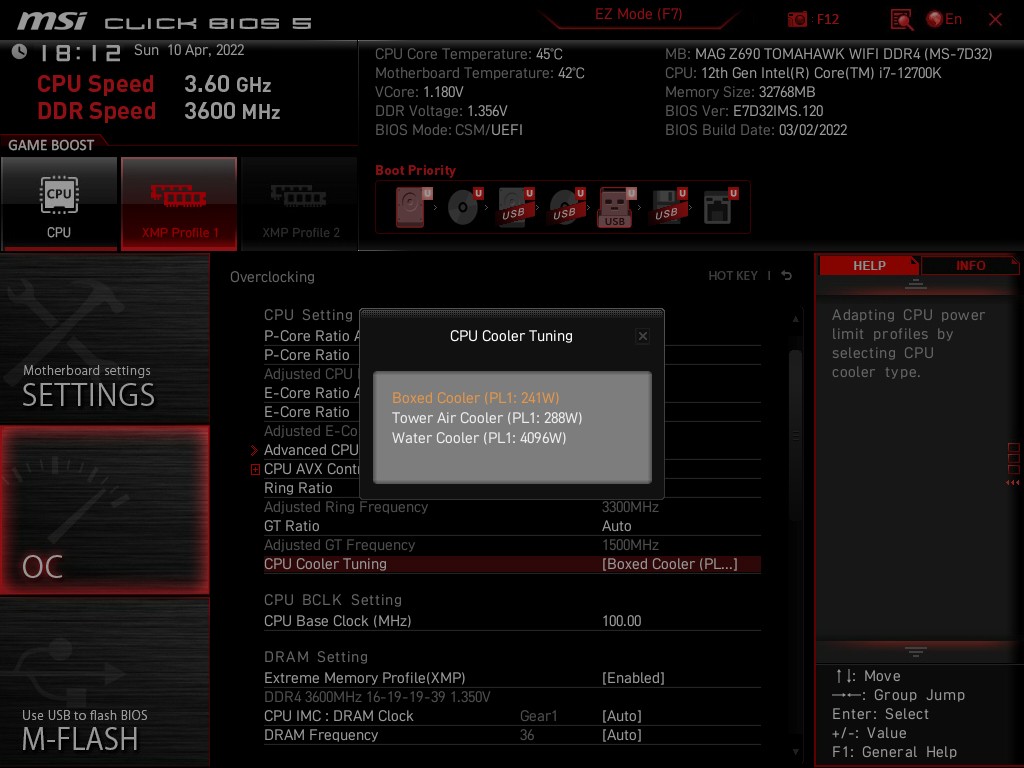
Task: Click the USB flash drive boot icon
Action: tap(615, 208)
